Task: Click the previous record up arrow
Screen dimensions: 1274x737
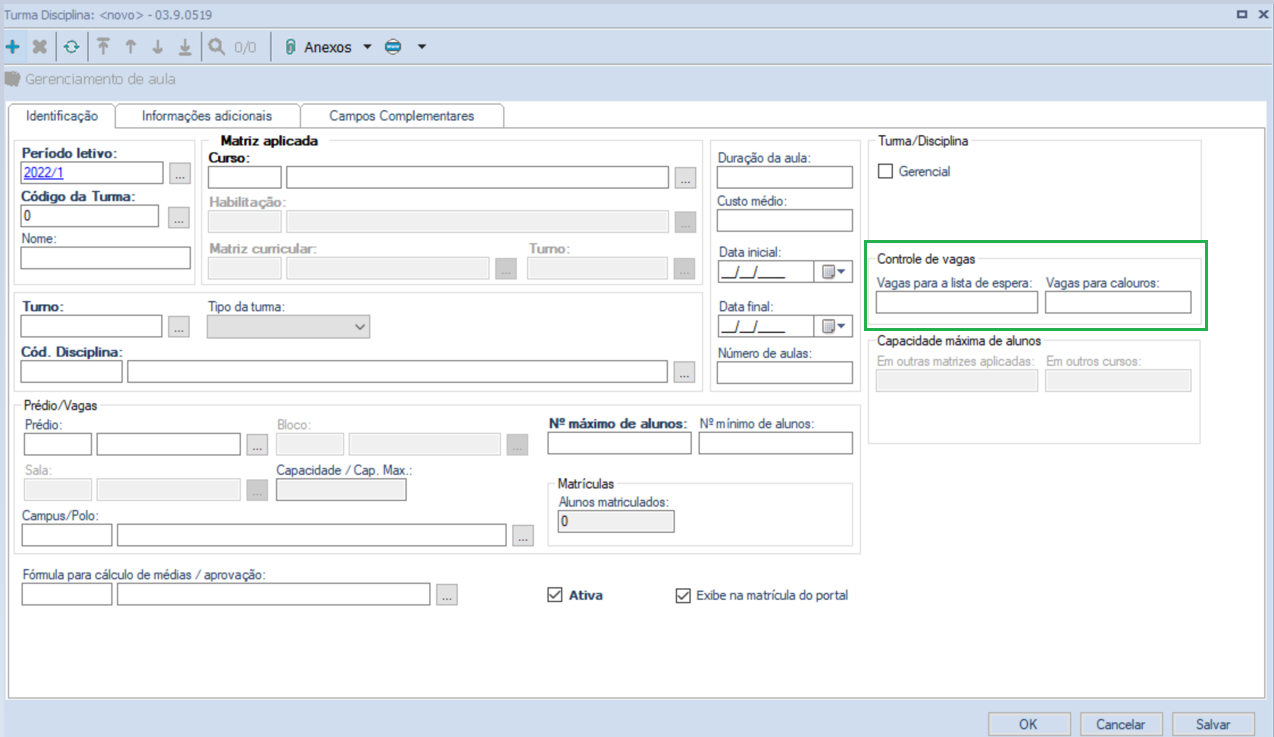Action: [x=130, y=47]
